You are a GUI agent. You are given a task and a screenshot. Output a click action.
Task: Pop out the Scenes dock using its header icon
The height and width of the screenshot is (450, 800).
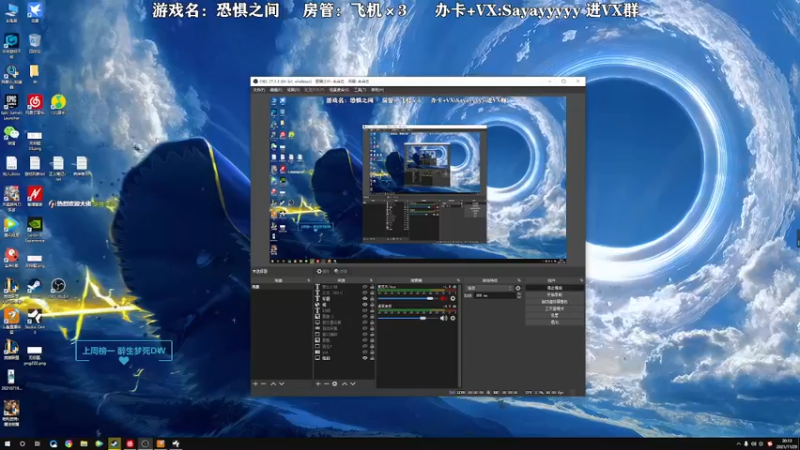308,281
